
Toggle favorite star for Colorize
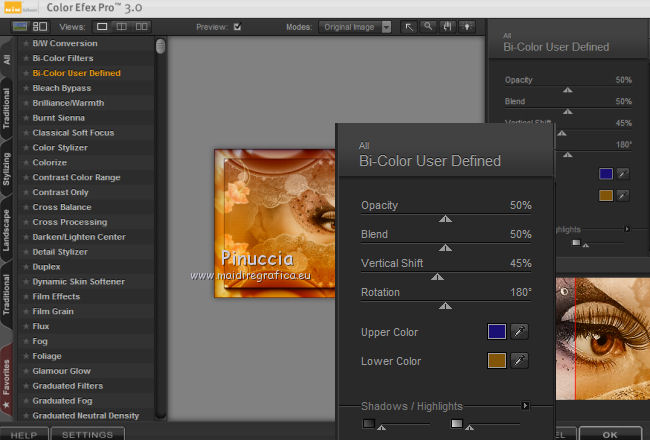coord(26,163)
